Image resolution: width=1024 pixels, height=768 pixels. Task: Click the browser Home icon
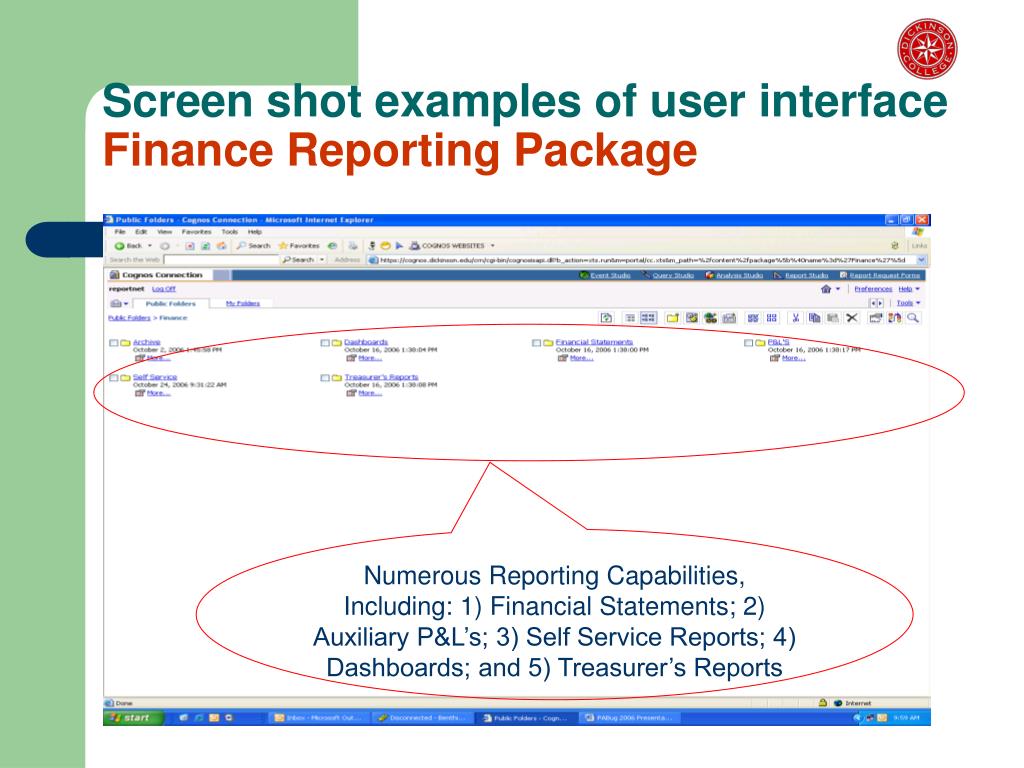[221, 246]
